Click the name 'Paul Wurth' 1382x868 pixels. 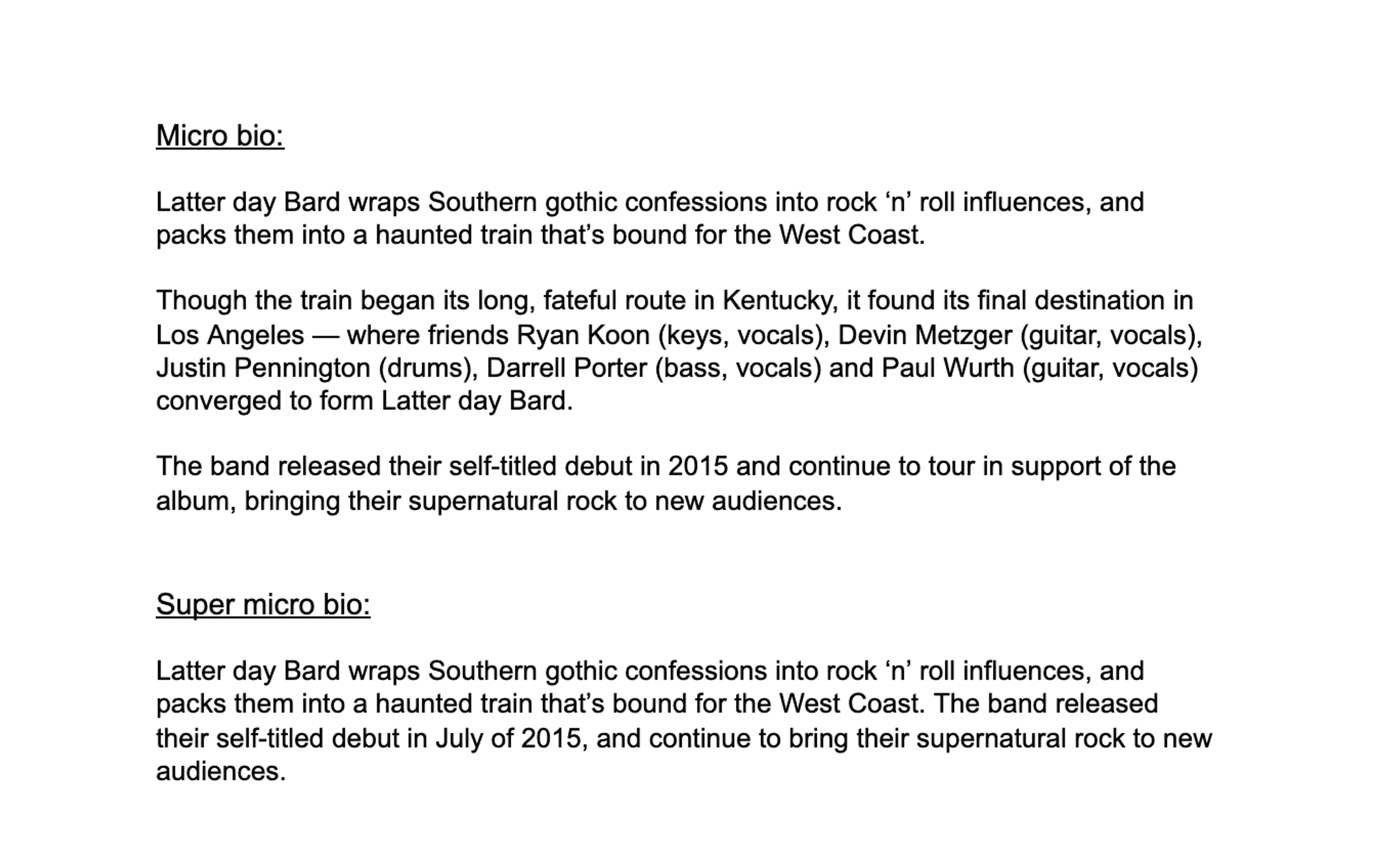click(948, 368)
